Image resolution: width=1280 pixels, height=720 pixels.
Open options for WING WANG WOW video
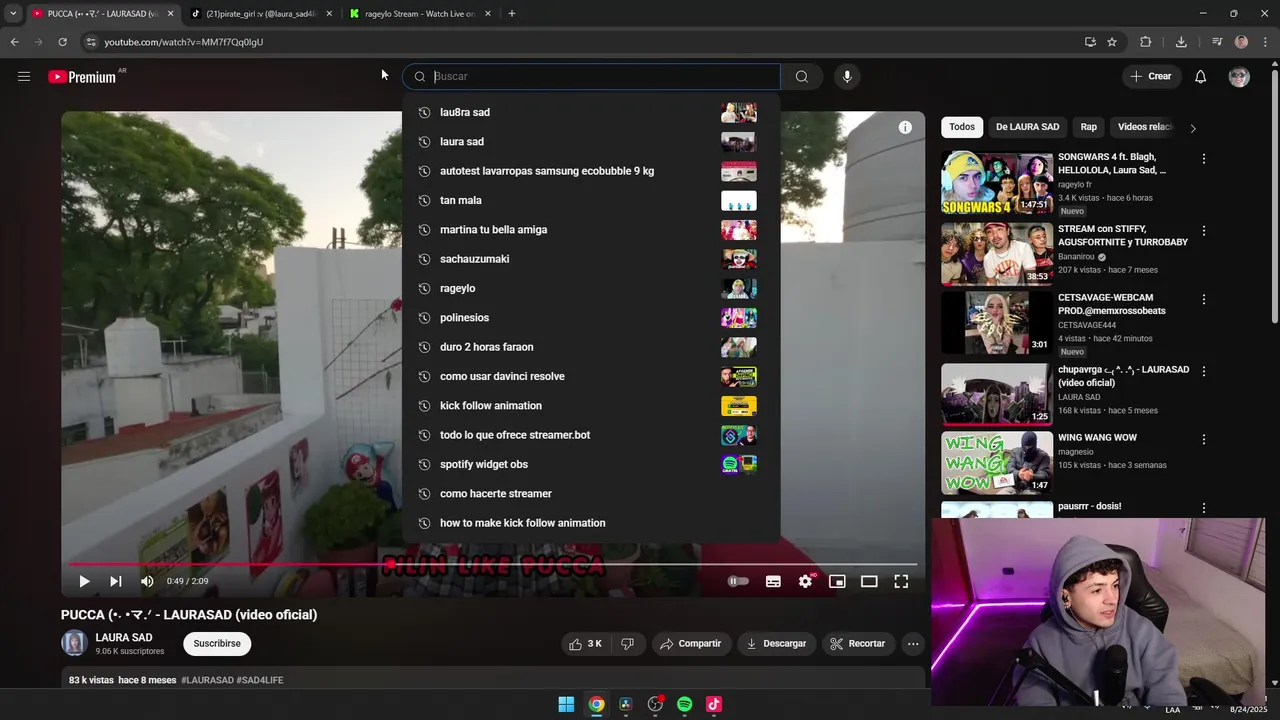(x=1204, y=439)
